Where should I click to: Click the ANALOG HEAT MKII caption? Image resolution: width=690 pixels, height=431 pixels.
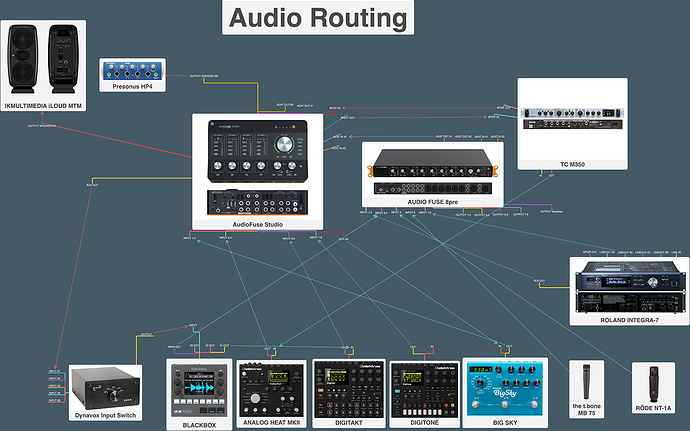[x=272, y=423]
